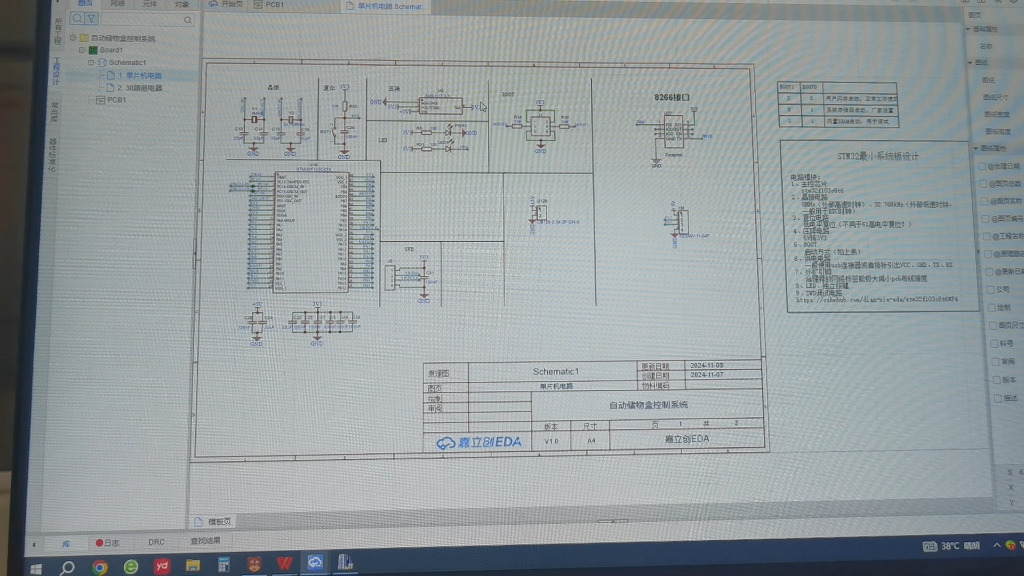Open PCB1 in the project tree
This screenshot has width=1024, height=576.
coord(116,100)
